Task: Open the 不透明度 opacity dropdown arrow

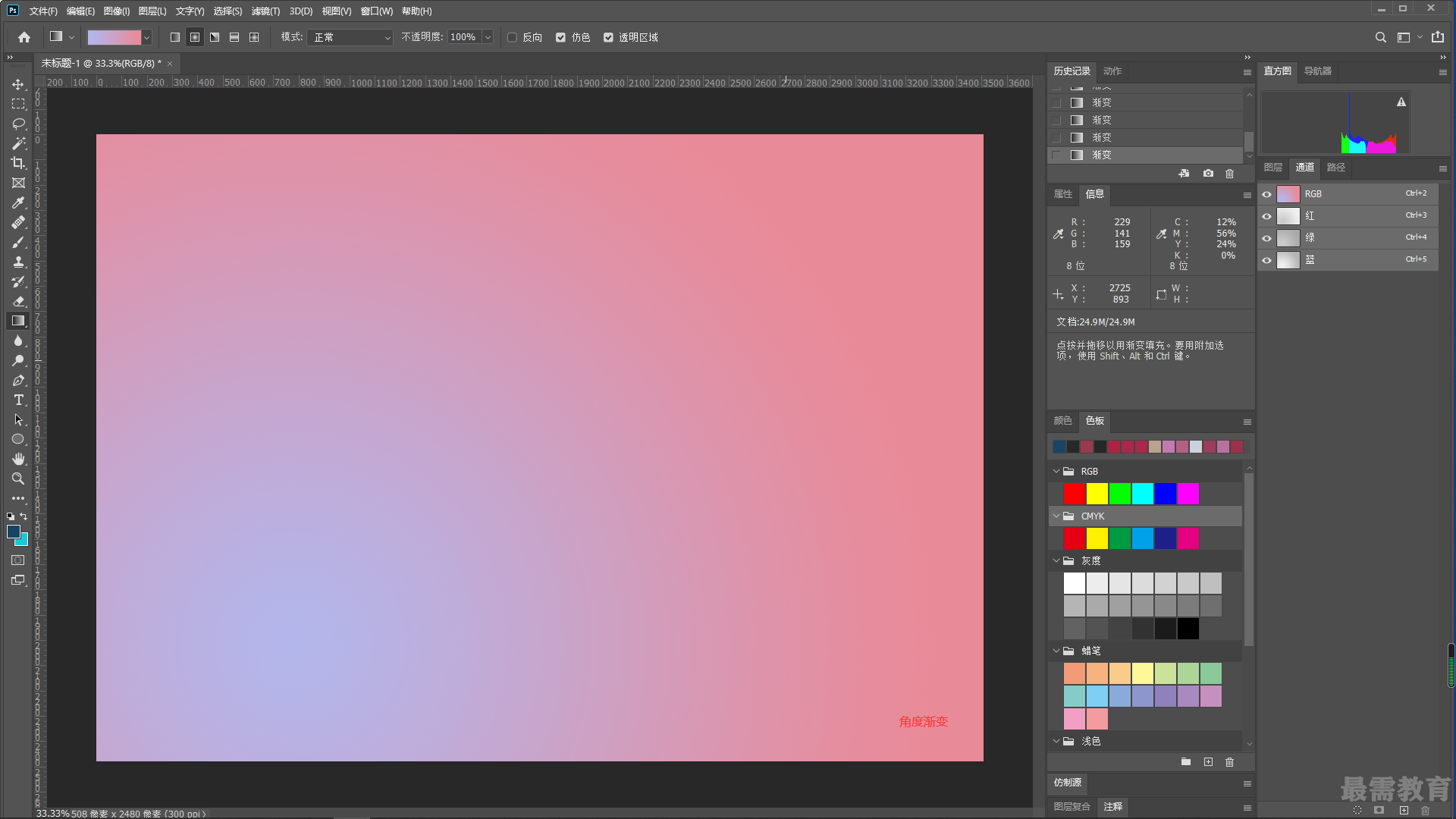Action: click(488, 37)
